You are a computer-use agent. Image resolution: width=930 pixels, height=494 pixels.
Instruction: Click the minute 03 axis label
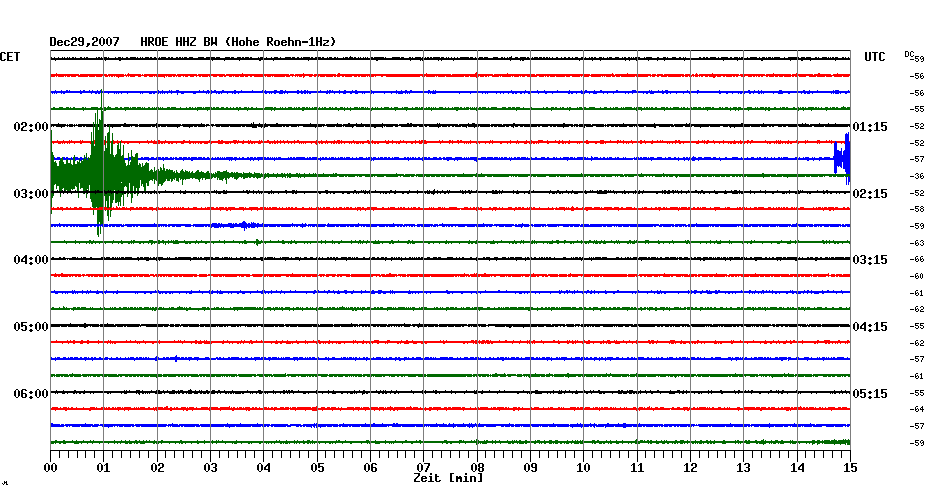pyautogui.click(x=211, y=467)
